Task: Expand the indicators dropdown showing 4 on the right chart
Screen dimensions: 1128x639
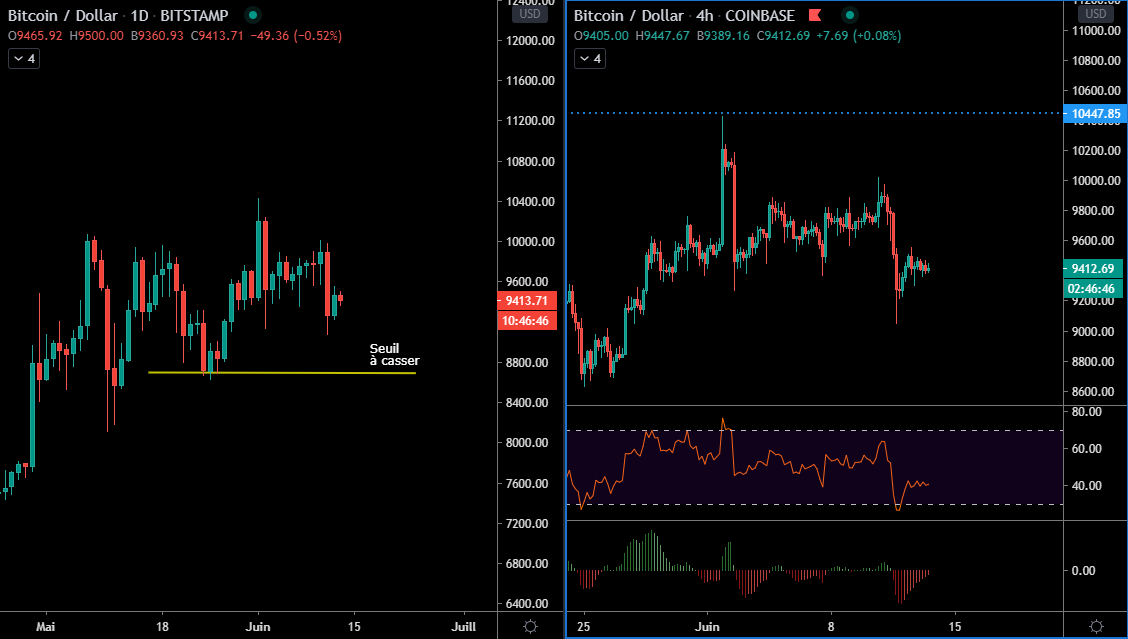Action: [589, 58]
